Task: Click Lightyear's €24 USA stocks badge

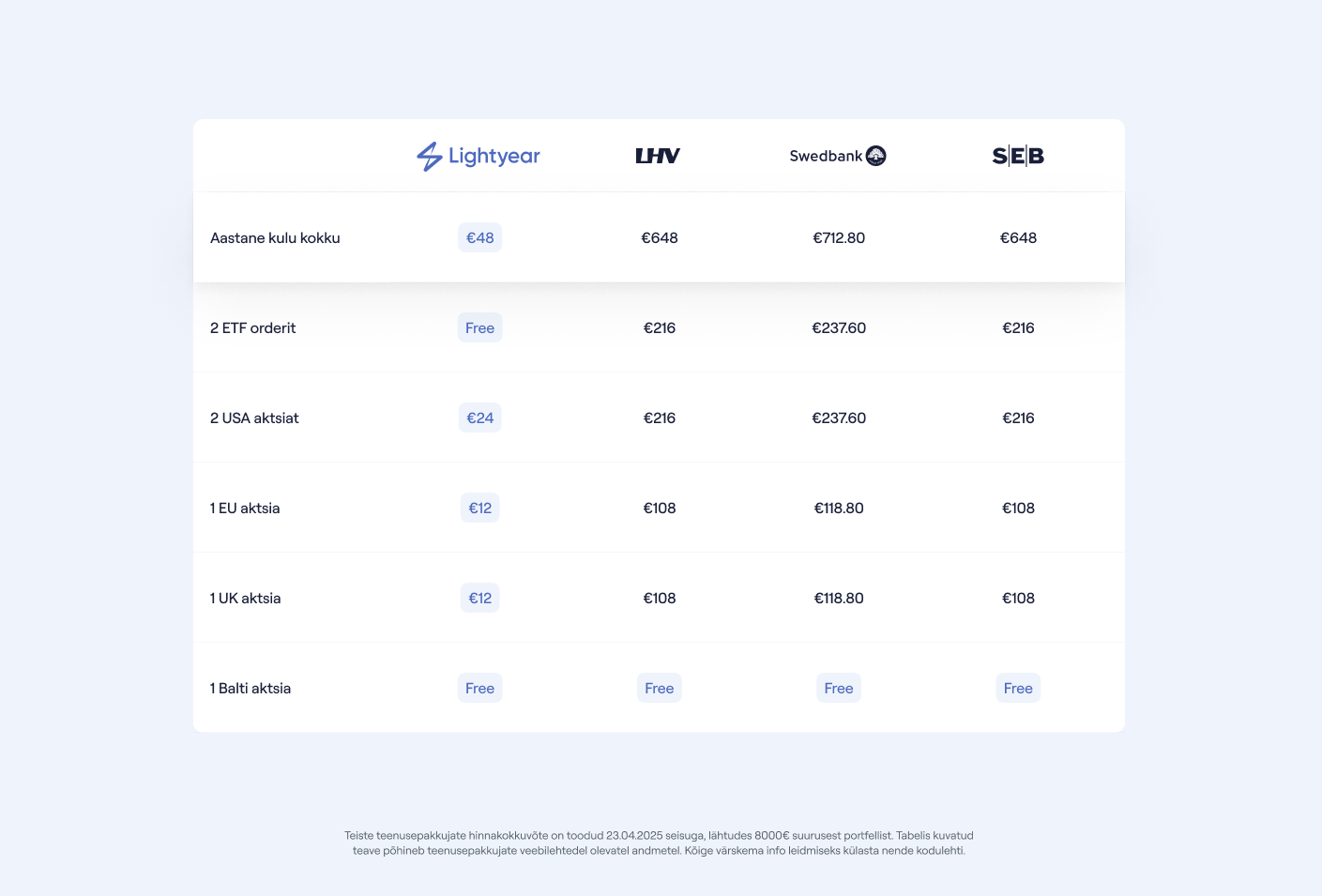Action: pyautogui.click(x=480, y=418)
